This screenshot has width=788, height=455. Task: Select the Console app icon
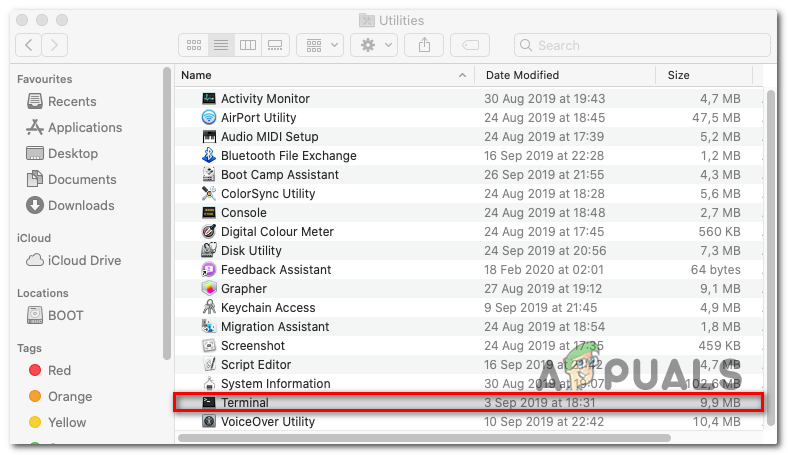tap(209, 213)
